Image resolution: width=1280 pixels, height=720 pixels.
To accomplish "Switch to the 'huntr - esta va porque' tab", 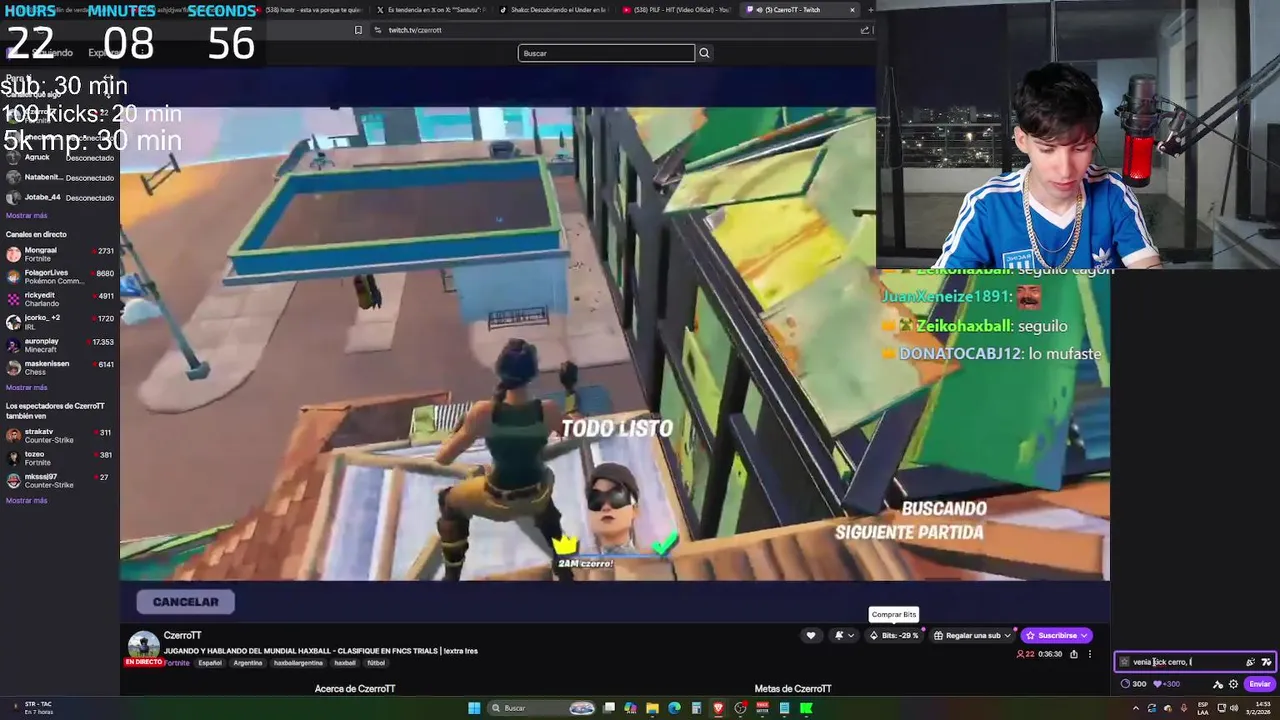I will point(309,10).
